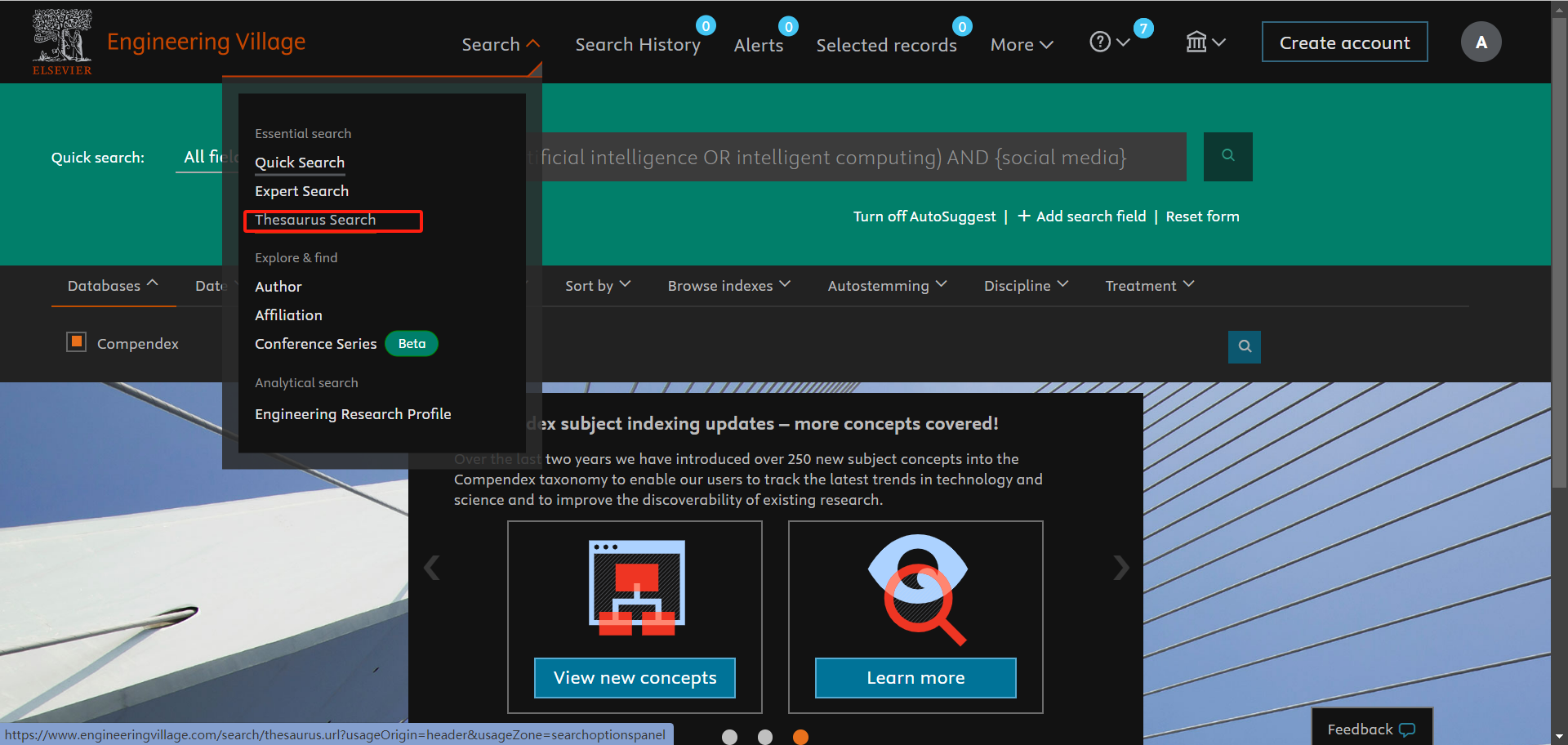Click the help notification badge showing 7
Screen dimensions: 1568x745
(1143, 29)
